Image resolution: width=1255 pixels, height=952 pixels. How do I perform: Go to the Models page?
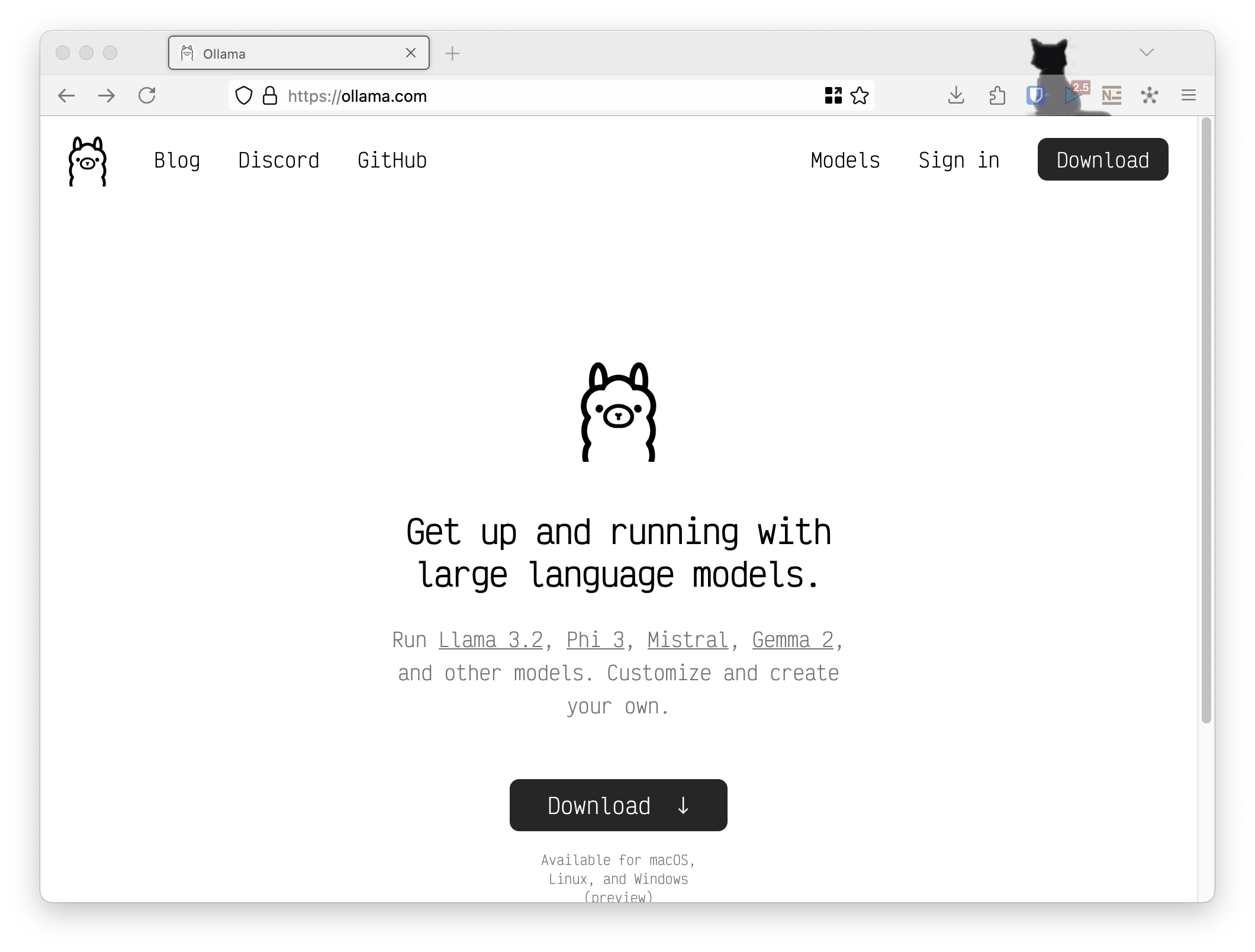click(x=845, y=160)
